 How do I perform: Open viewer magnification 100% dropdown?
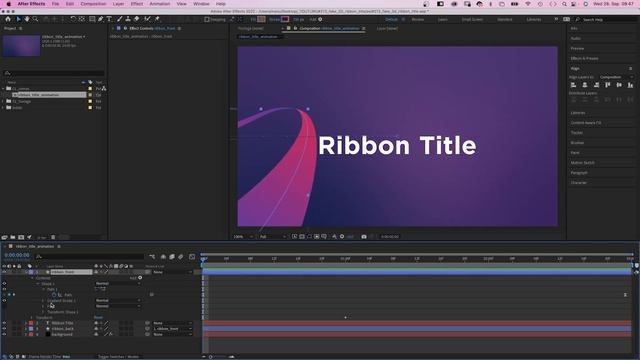pyautogui.click(x=243, y=237)
